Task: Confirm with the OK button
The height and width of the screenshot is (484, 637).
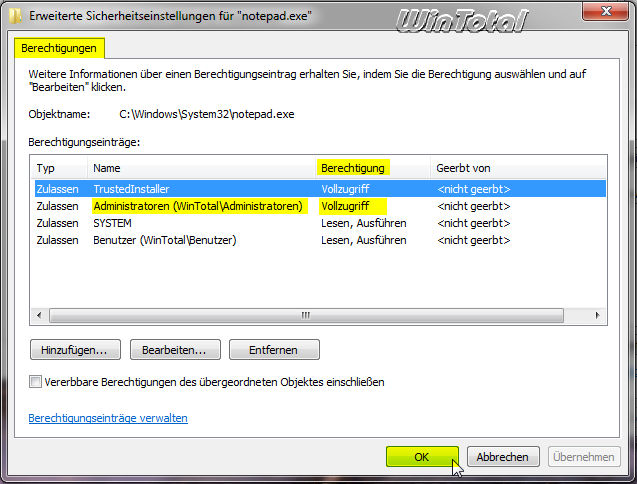Action: (422, 457)
